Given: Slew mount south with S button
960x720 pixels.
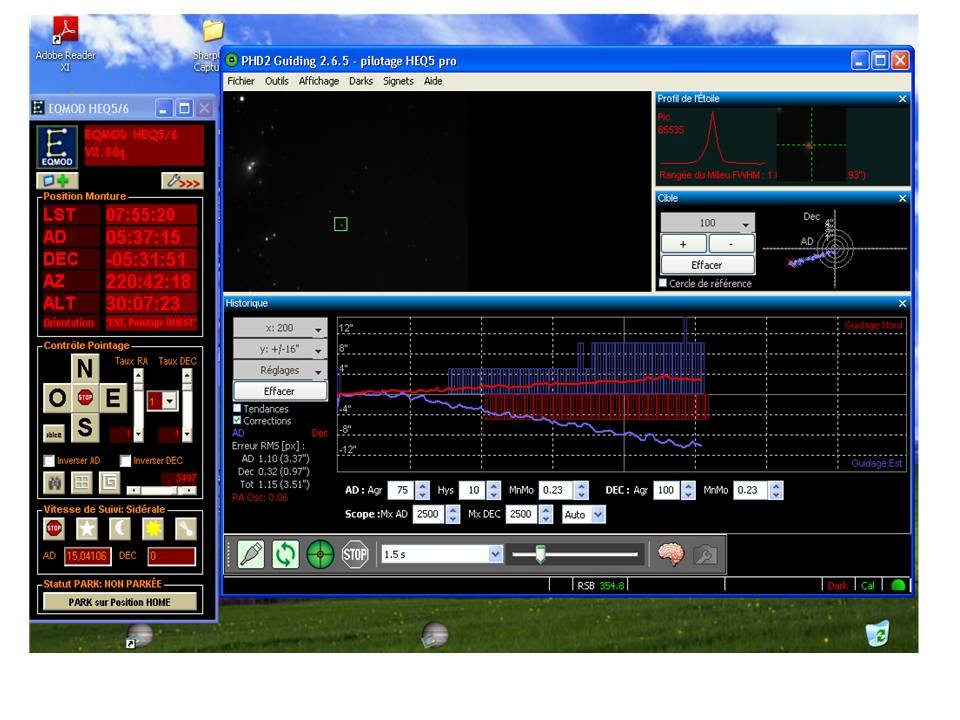Looking at the screenshot, I should point(84,427).
